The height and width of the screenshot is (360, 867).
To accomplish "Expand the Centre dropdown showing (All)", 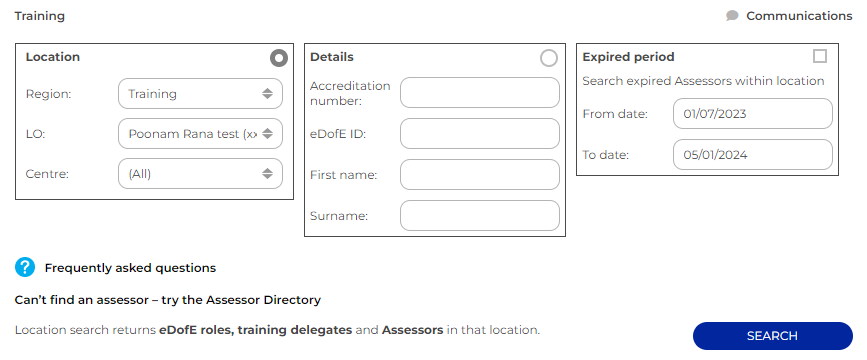I will tap(200, 174).
